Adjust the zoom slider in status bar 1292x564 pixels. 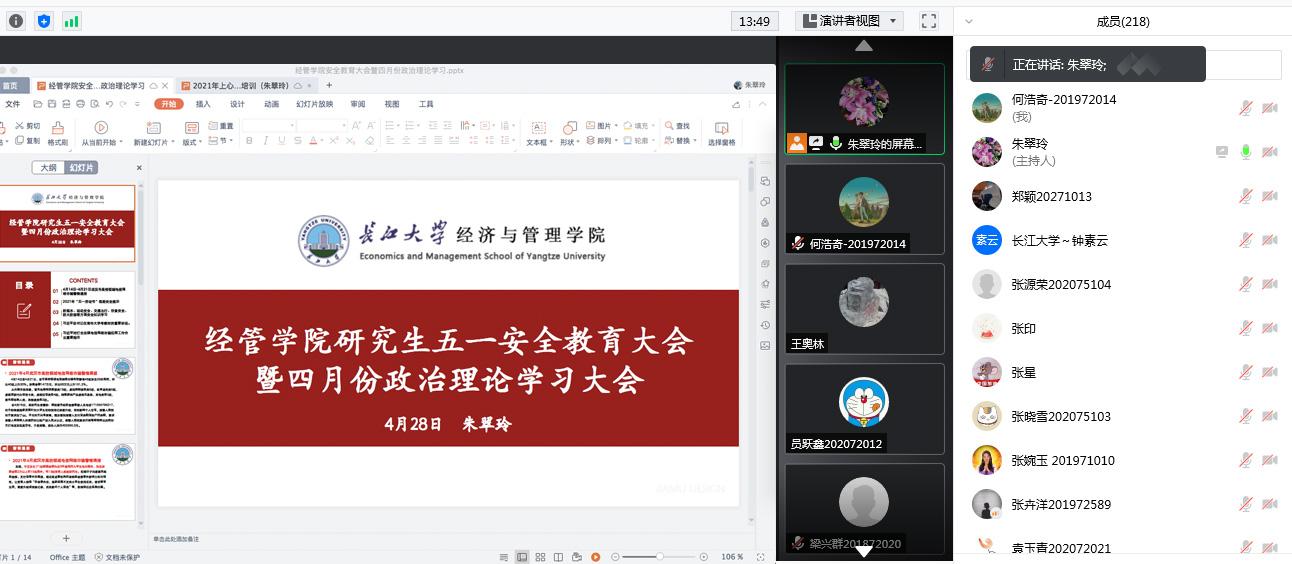[x=659, y=557]
